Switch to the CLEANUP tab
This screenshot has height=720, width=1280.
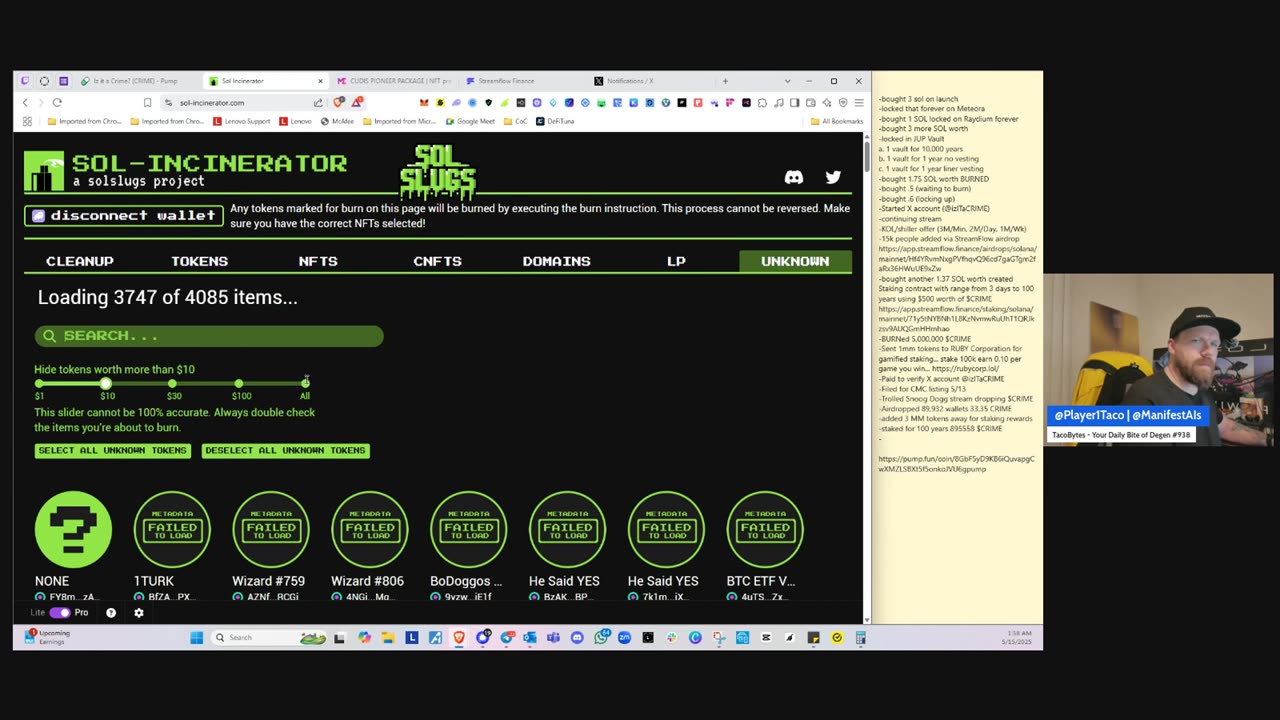tap(80, 261)
